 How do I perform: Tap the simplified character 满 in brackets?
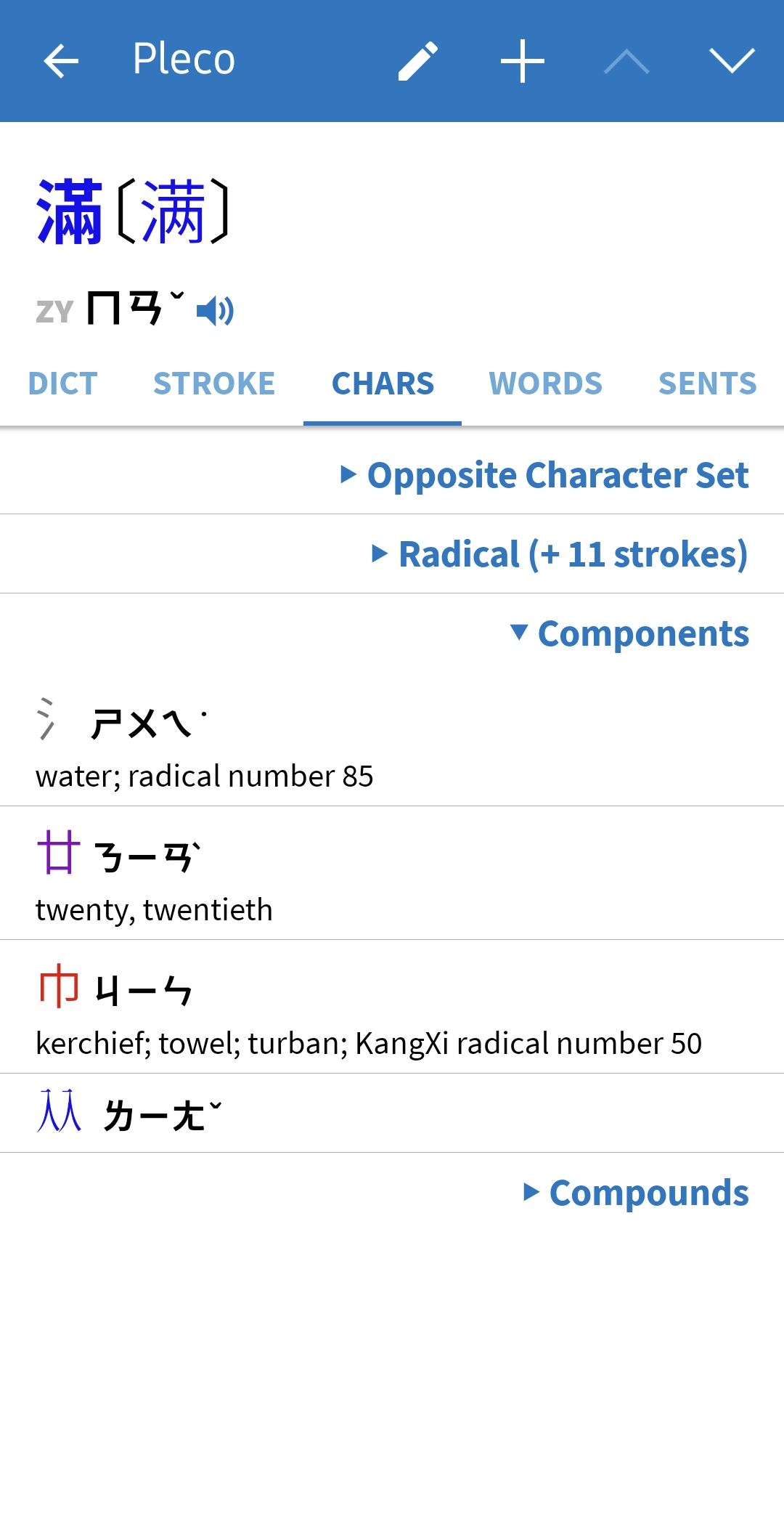pos(173,212)
